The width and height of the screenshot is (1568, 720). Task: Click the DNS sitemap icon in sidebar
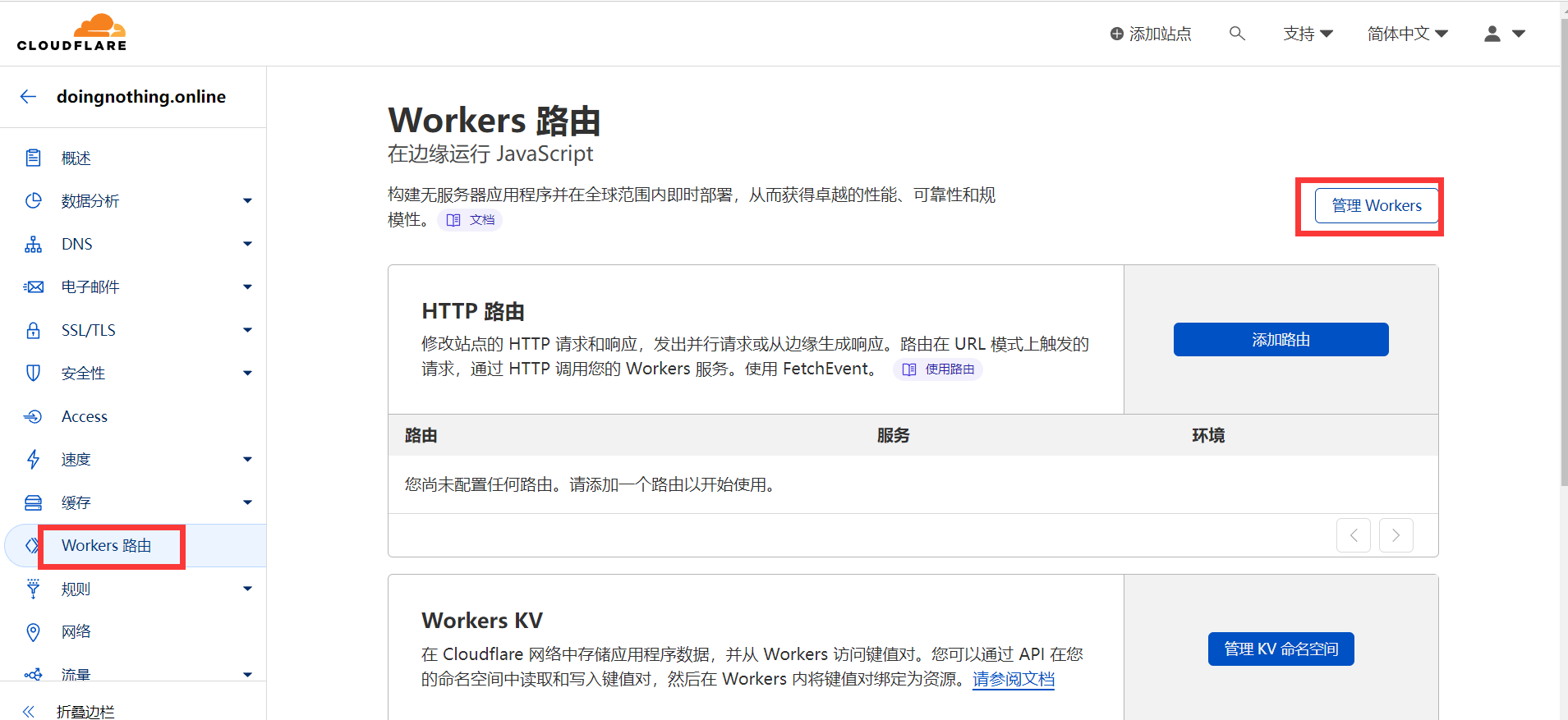33,245
